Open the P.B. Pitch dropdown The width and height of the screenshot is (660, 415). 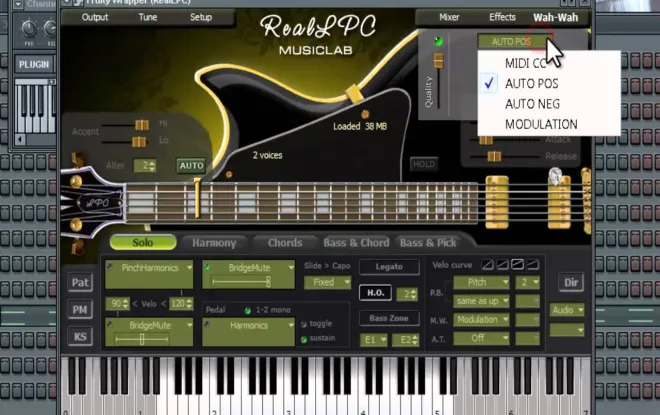point(481,282)
